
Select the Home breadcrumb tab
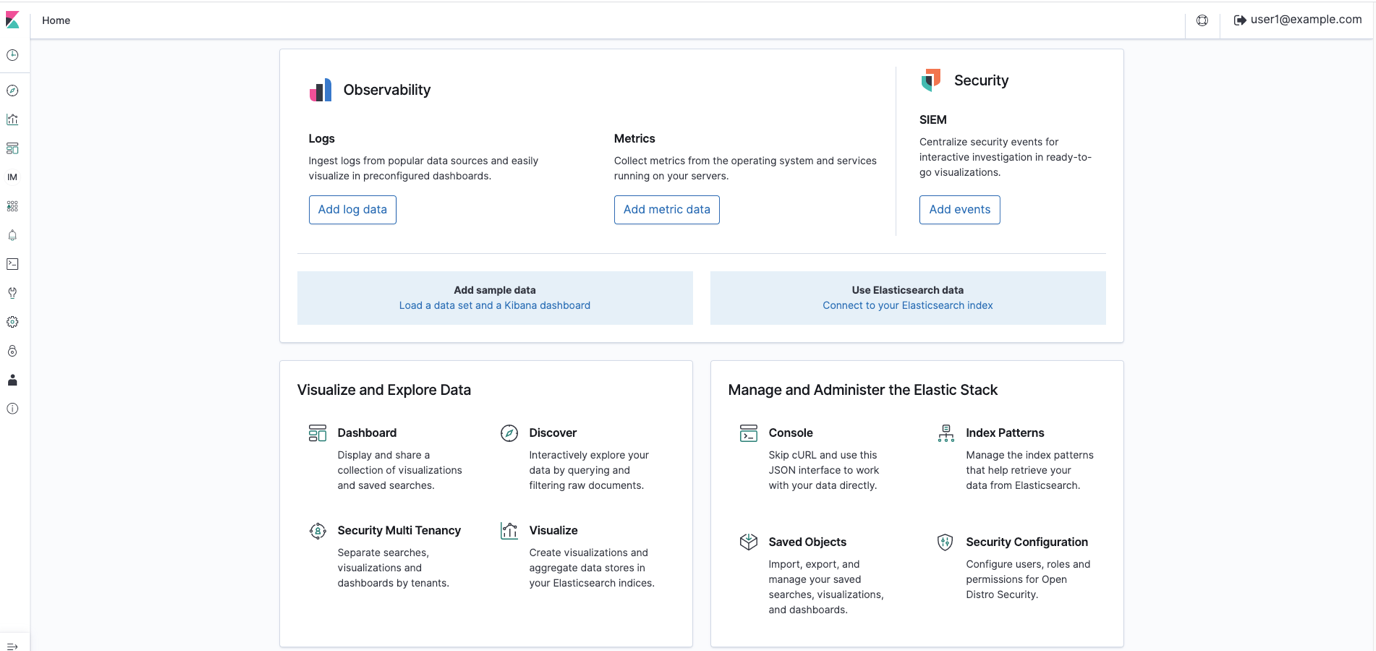[55, 20]
